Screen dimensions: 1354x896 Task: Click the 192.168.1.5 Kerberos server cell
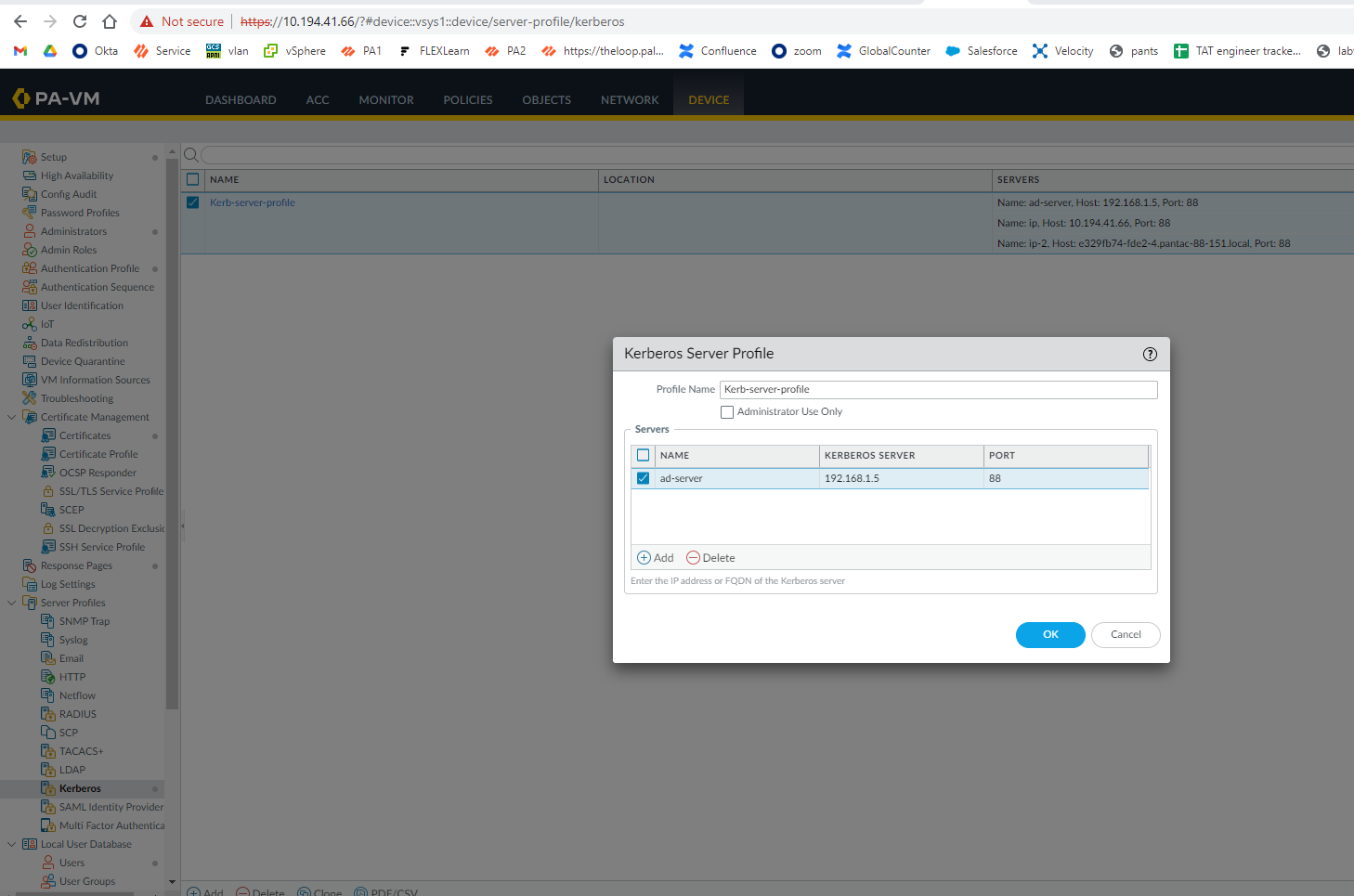coord(901,478)
